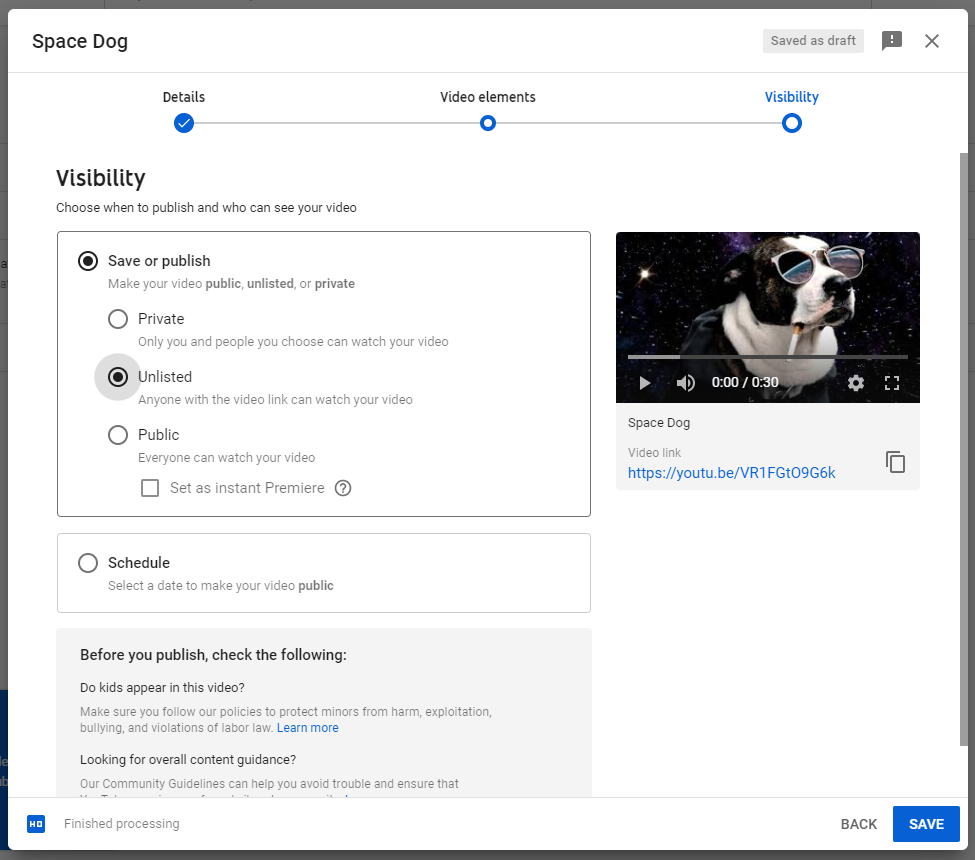Click the Saved as draft badge
The width and height of the screenshot is (975, 860).
click(x=813, y=41)
